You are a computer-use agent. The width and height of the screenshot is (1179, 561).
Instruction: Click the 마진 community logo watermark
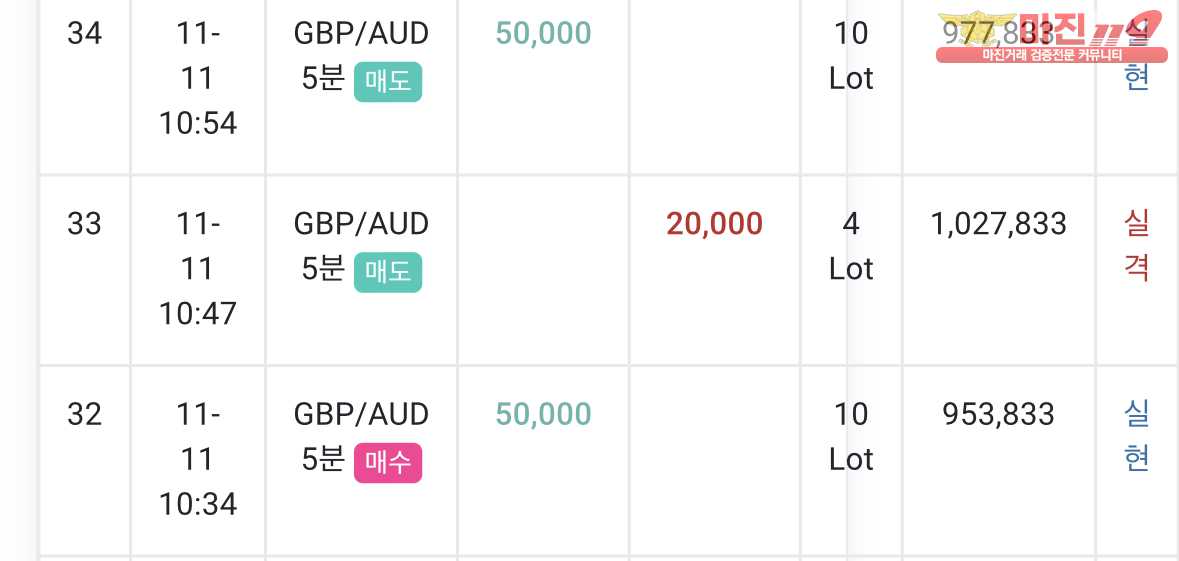(1052, 36)
